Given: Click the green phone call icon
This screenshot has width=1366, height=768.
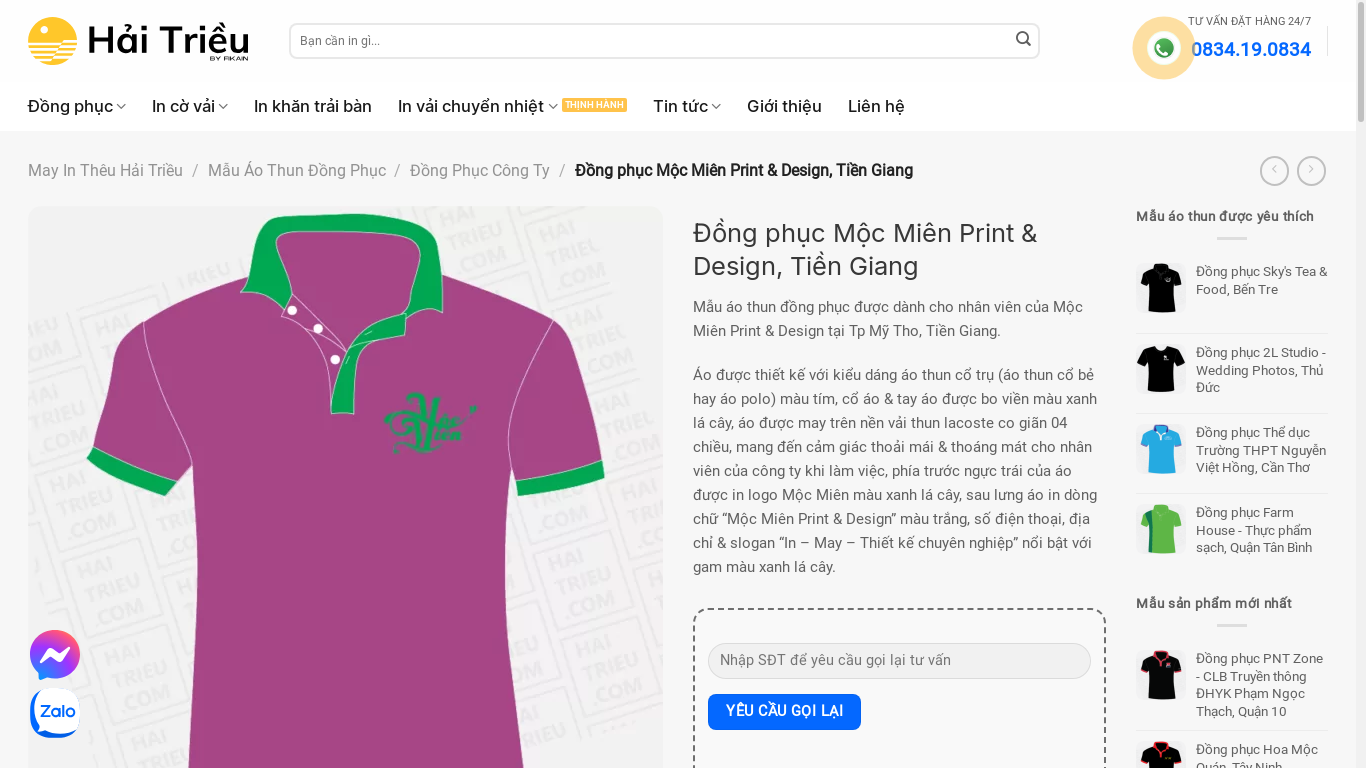Looking at the screenshot, I should 1163,48.
